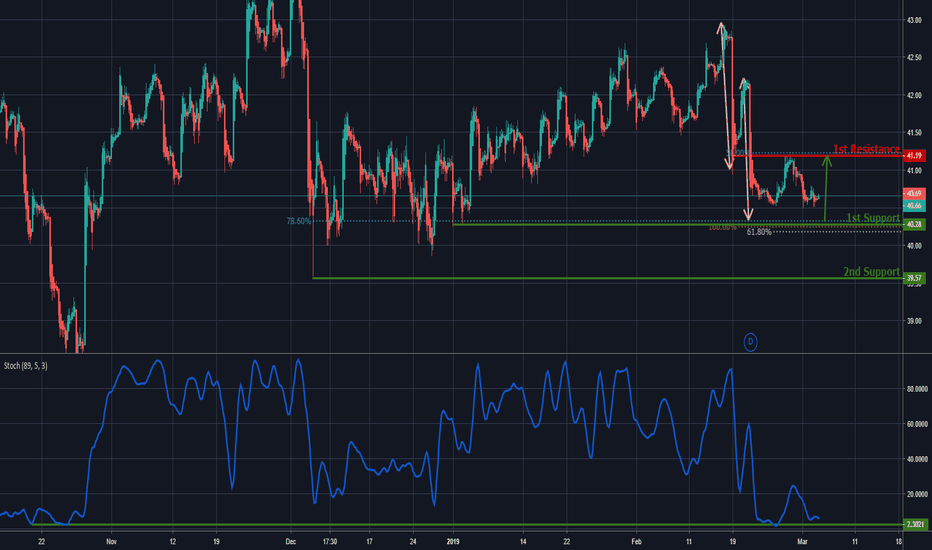Screen dimensions: 932x550
Task: Click the circled D dividend marker
Action: tap(750, 342)
